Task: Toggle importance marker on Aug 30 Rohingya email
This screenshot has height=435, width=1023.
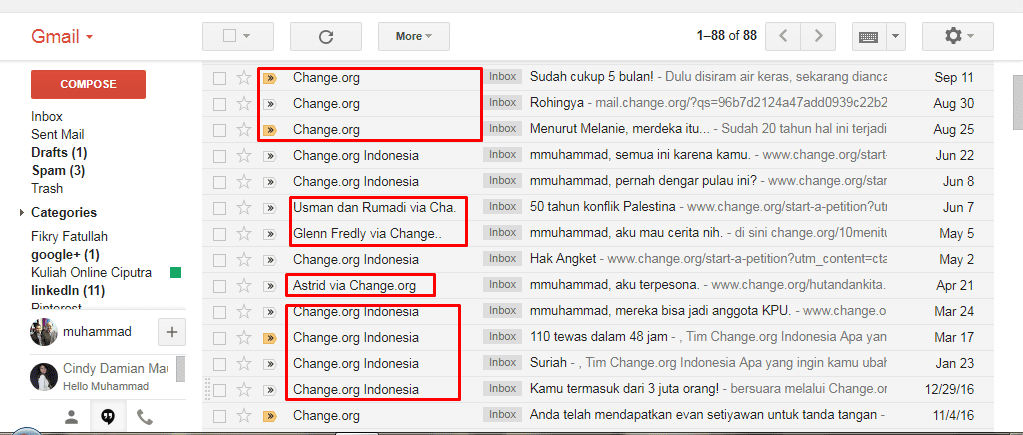Action: (269, 104)
